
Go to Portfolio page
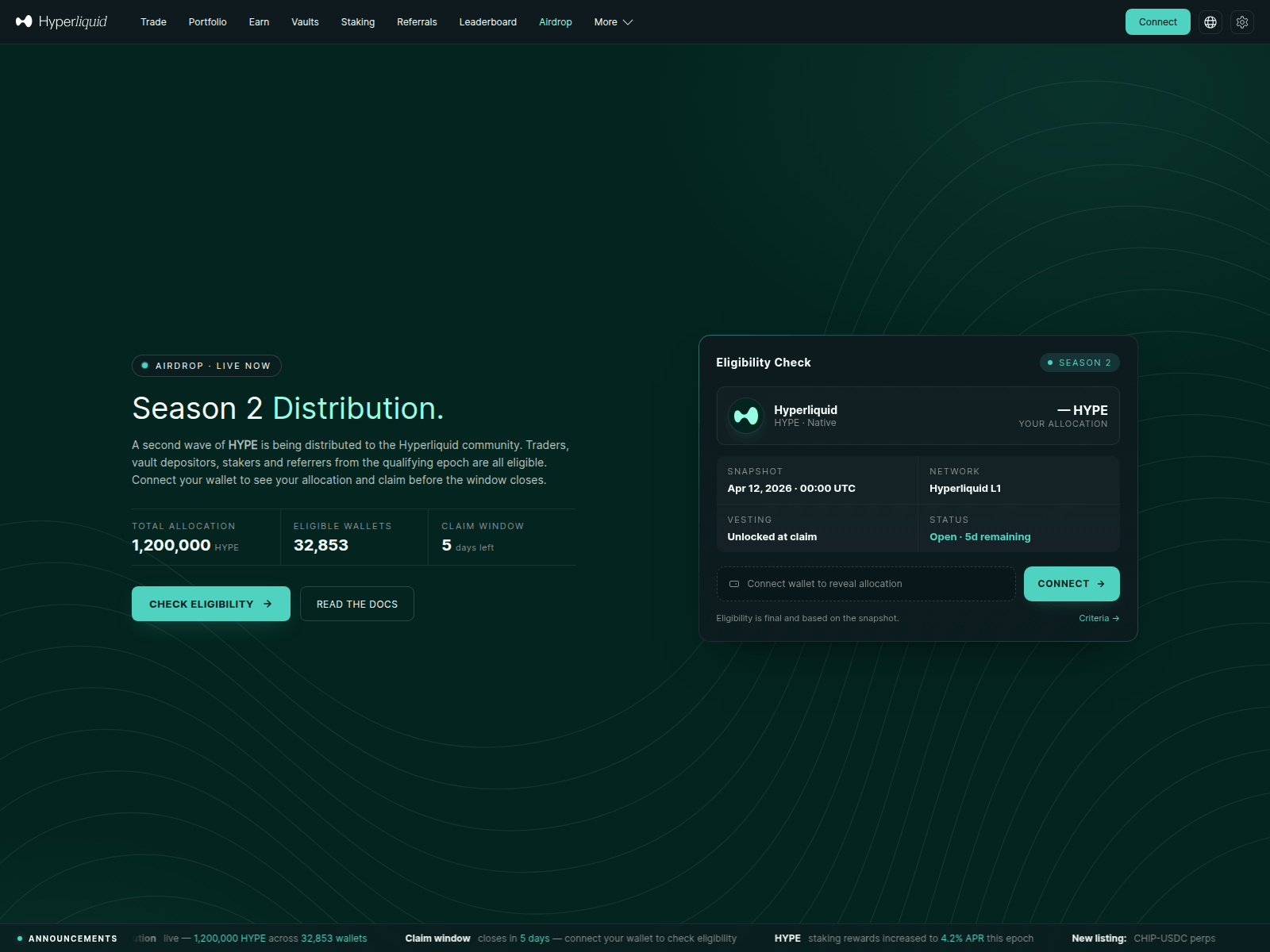207,22
